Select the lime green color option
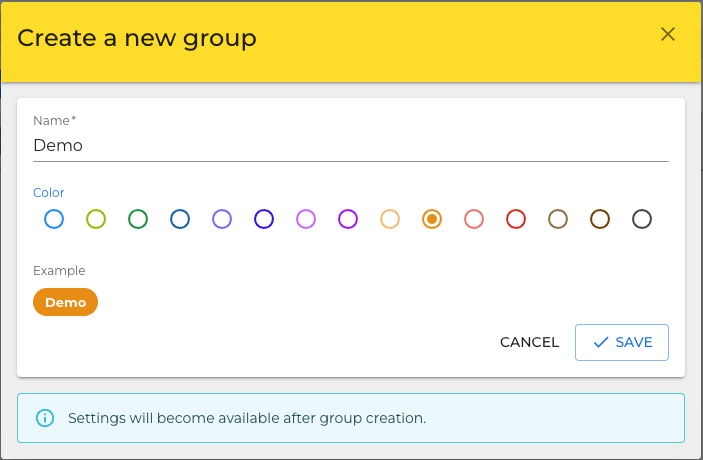This screenshot has width=703, height=460. pos(96,219)
